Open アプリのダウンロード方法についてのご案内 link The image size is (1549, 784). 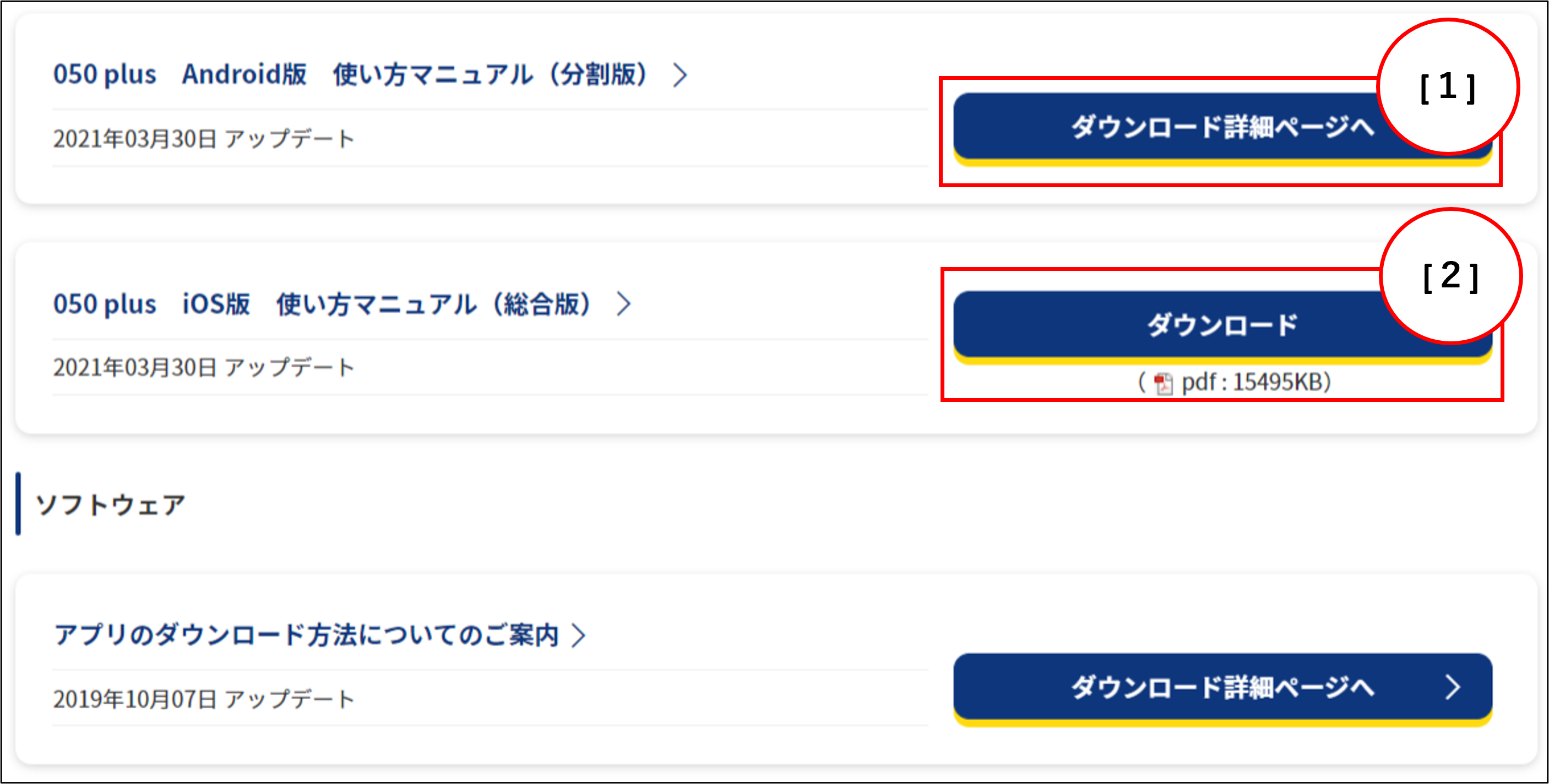point(307,635)
